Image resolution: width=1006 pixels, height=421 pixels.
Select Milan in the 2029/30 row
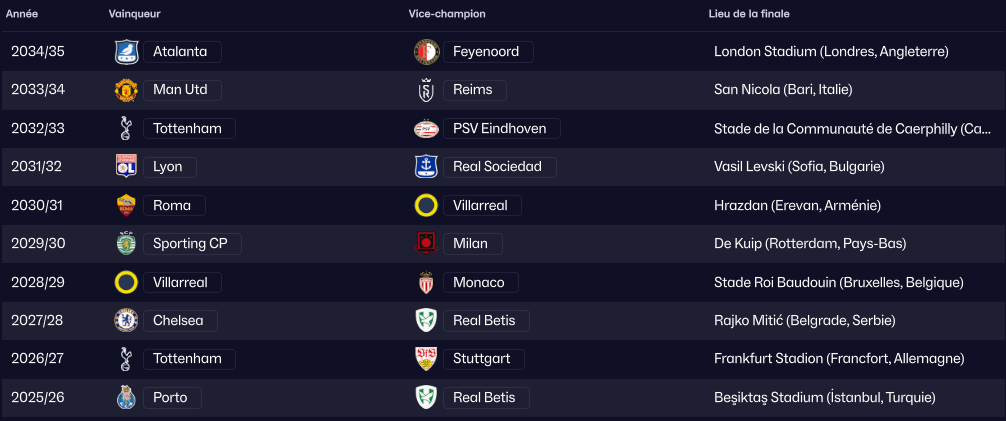point(472,244)
